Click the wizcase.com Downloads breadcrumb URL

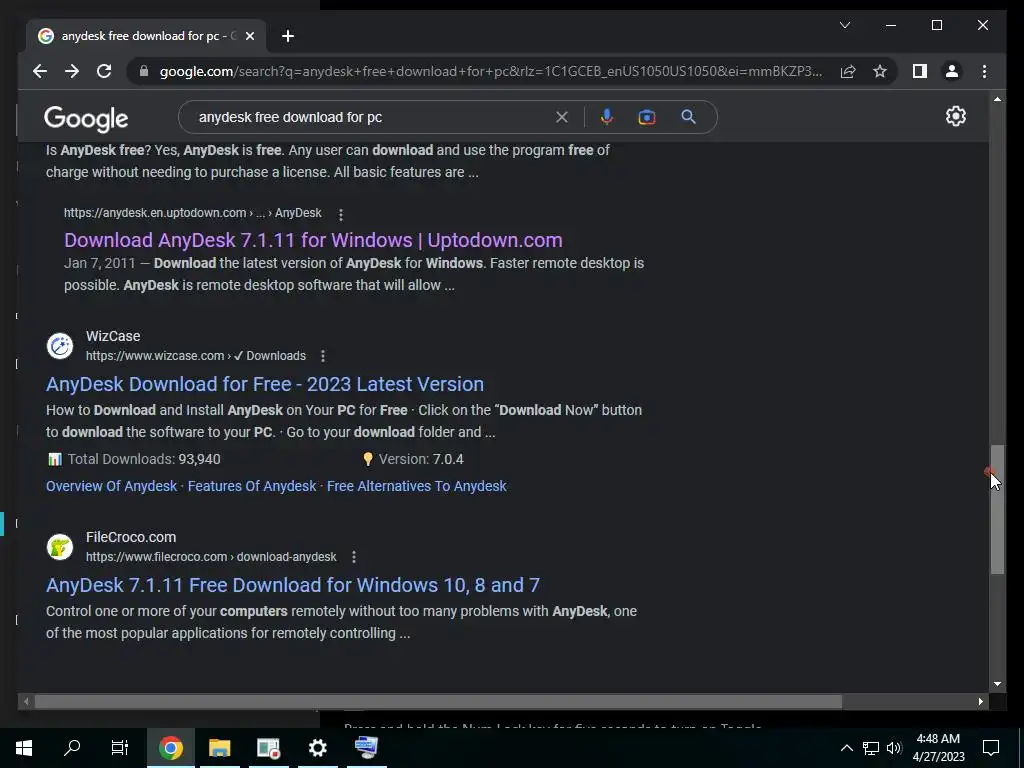coord(196,356)
